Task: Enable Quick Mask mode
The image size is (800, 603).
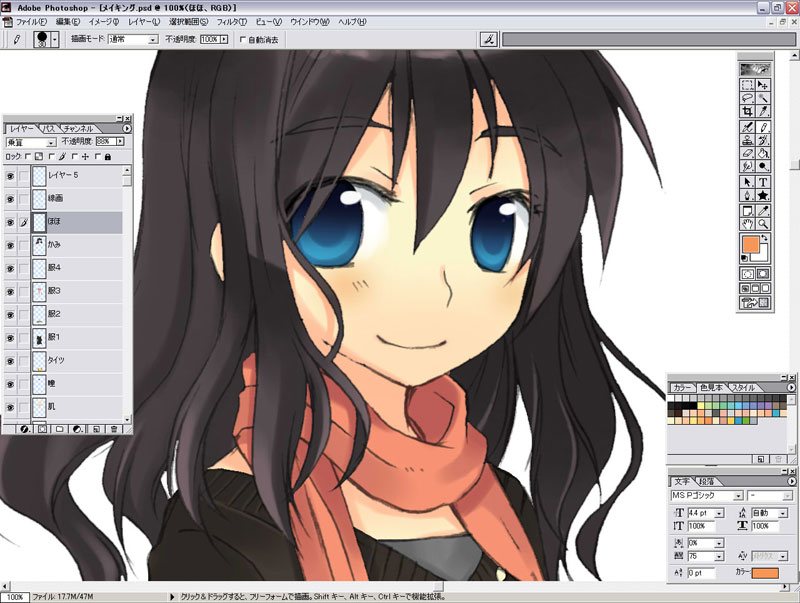Action: pos(763,274)
